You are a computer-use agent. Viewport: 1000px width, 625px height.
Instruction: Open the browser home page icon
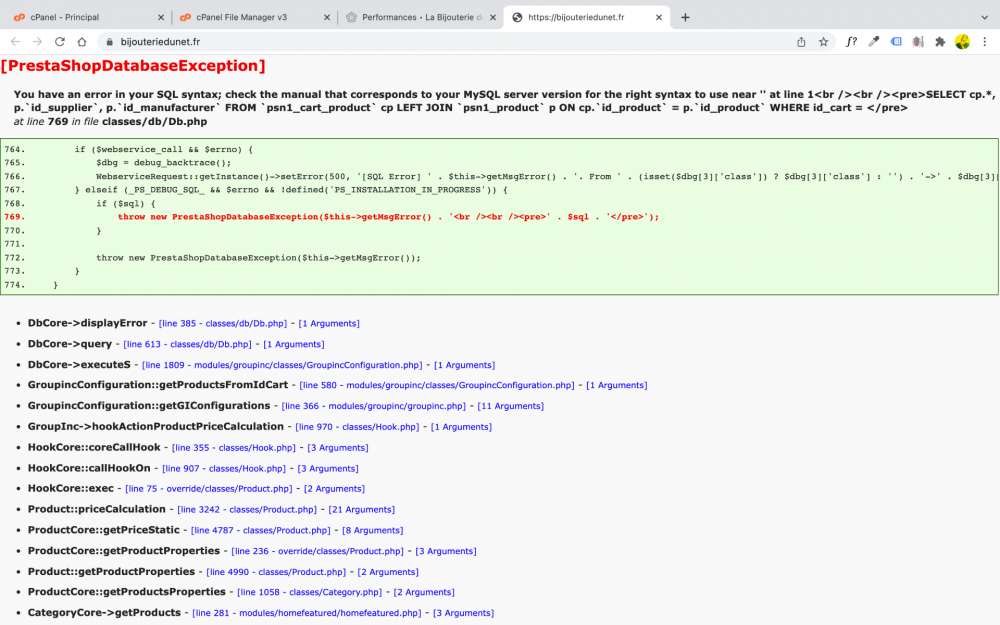point(82,41)
